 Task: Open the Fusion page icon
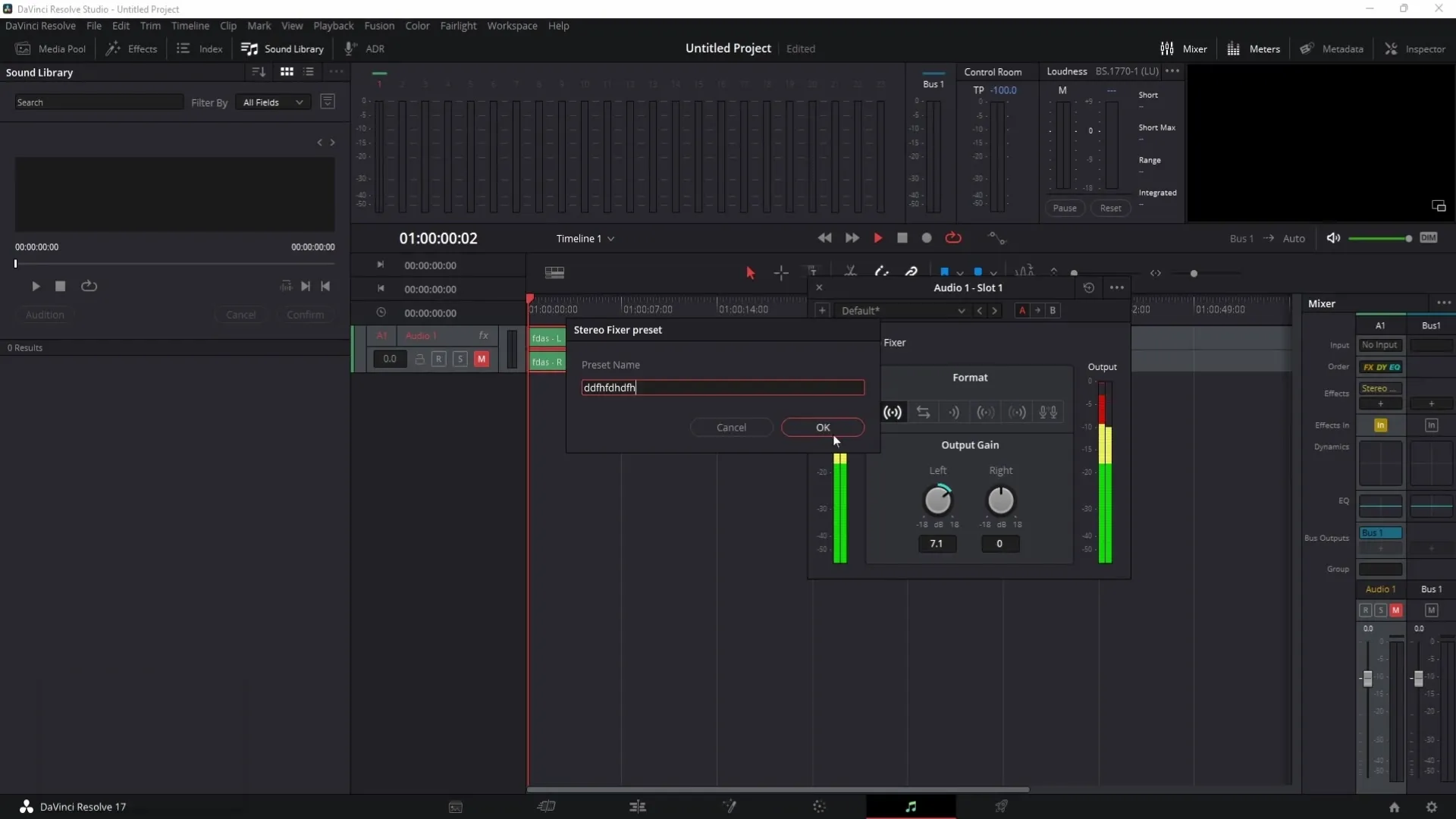point(730,807)
